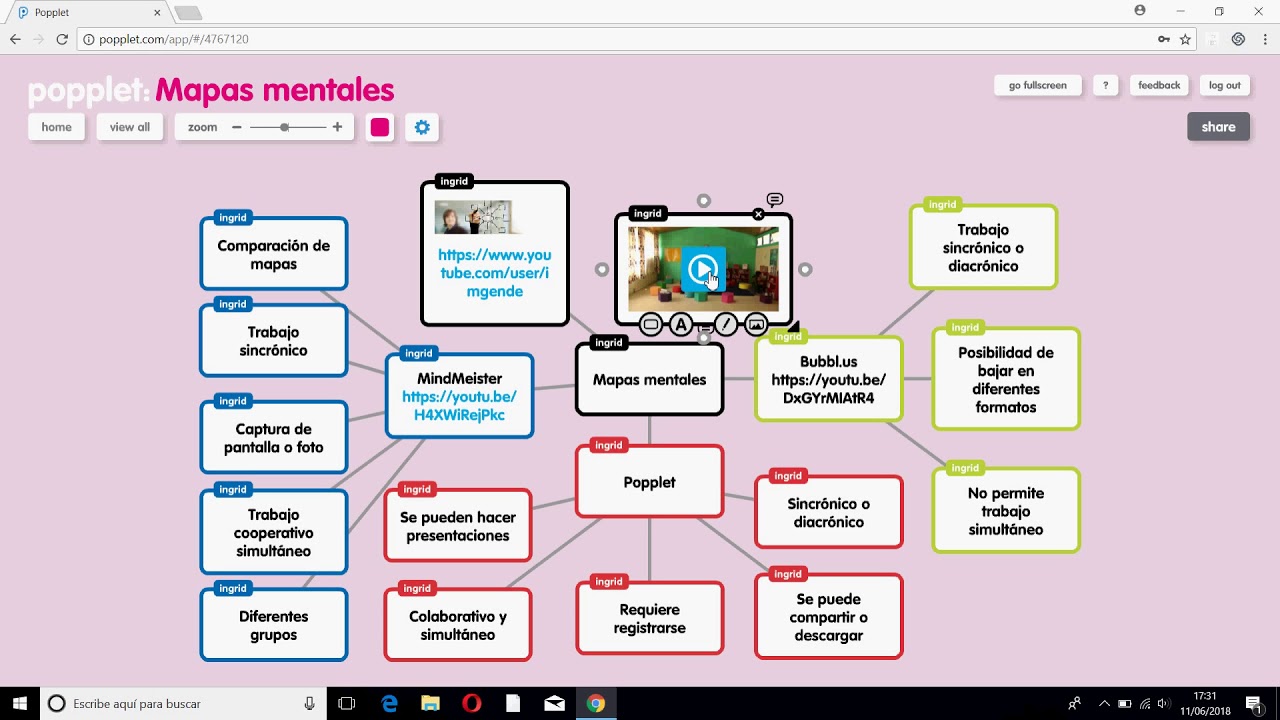1280x720 pixels.
Task: Reload the page
Action: click(62, 39)
